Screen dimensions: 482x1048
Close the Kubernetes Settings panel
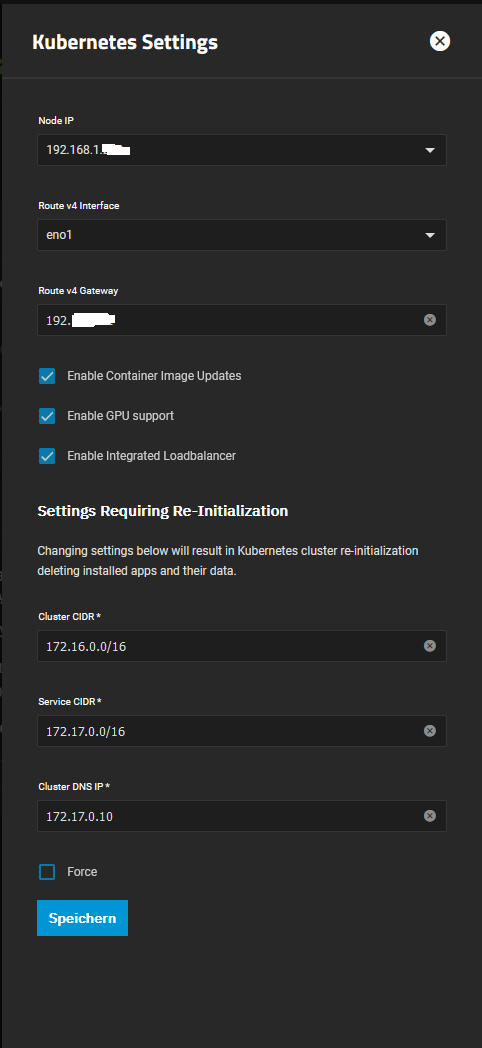[439, 41]
